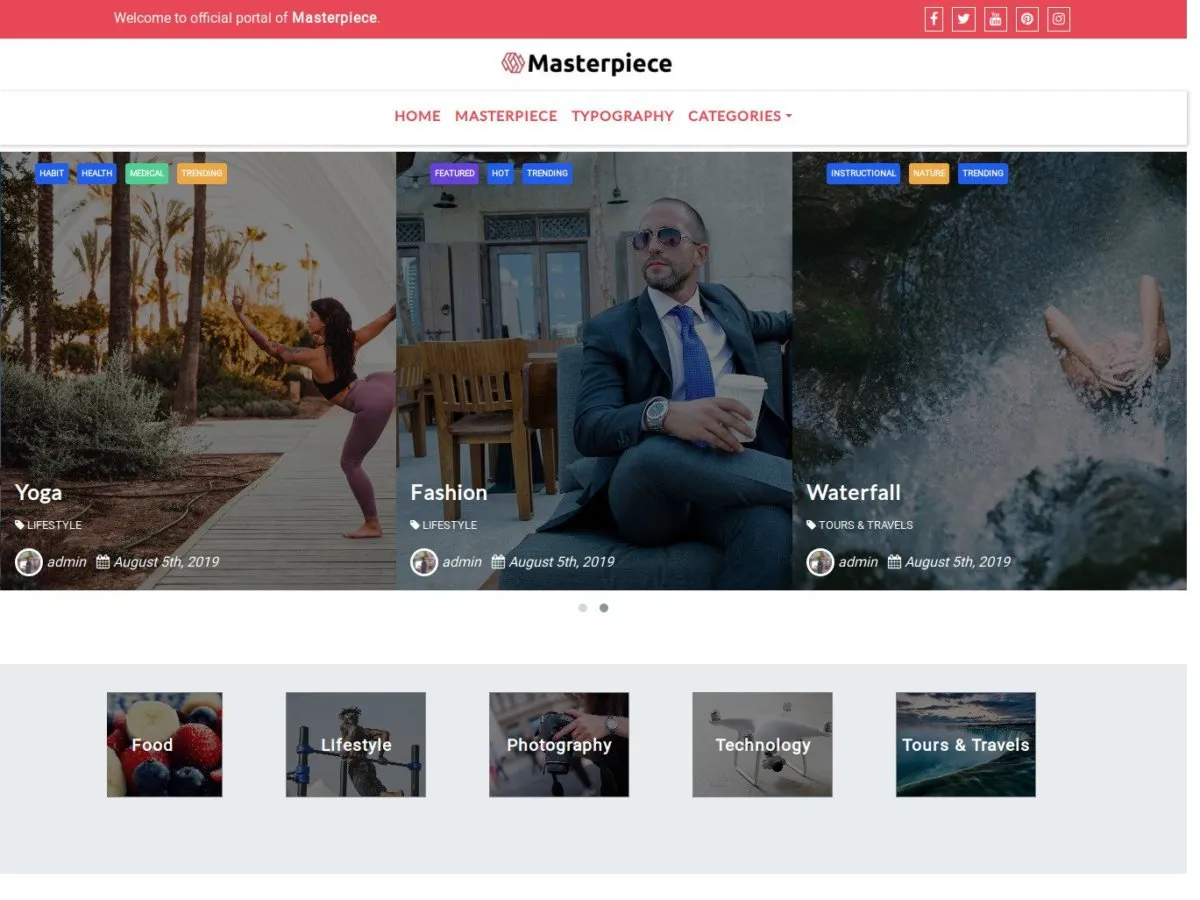Image resolution: width=1200 pixels, height=900 pixels.
Task: Click Masterpiece link in welcome banner
Action: (x=335, y=18)
